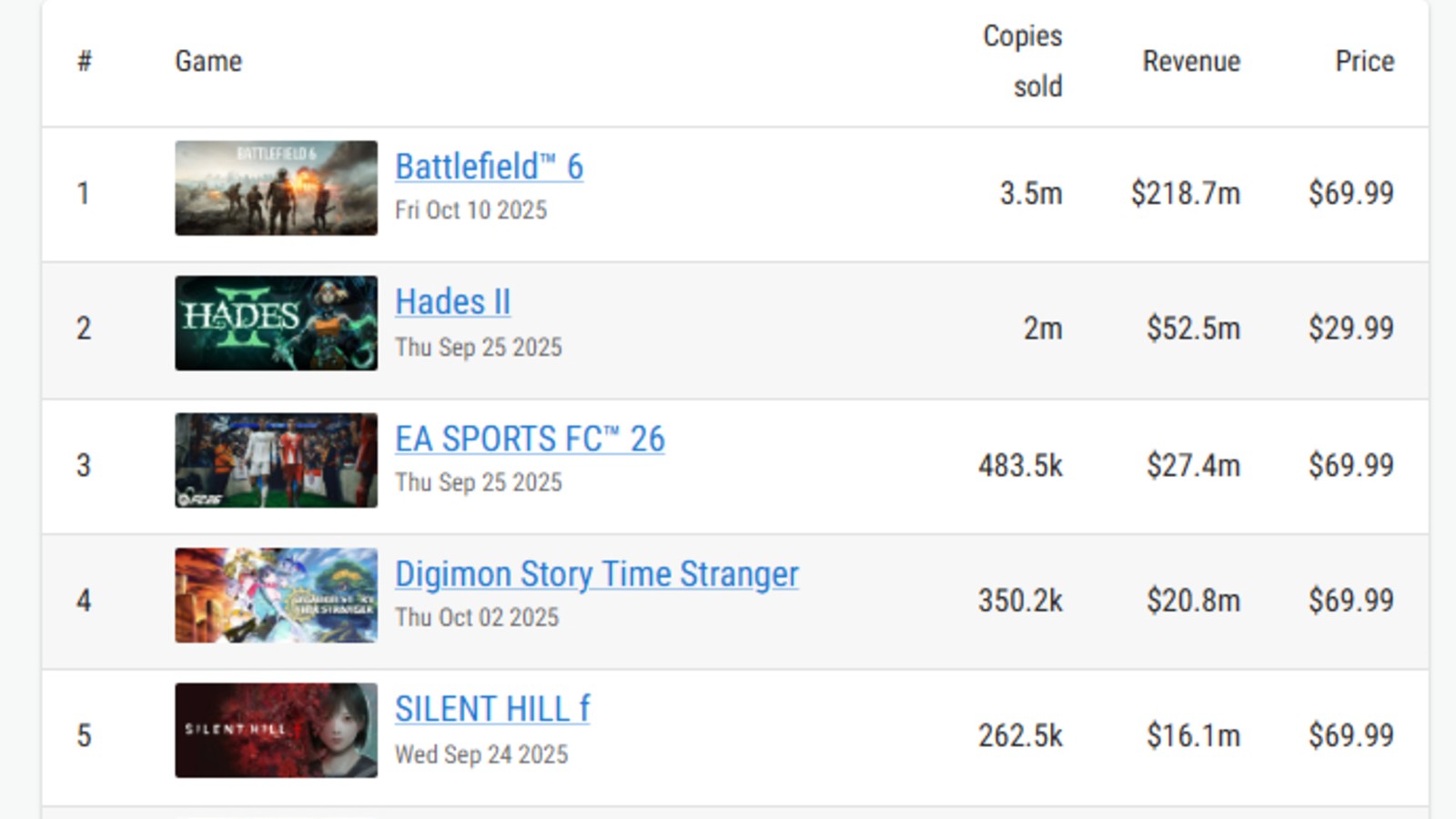Click the Battlefield 6 cover thumbnail

tap(276, 188)
